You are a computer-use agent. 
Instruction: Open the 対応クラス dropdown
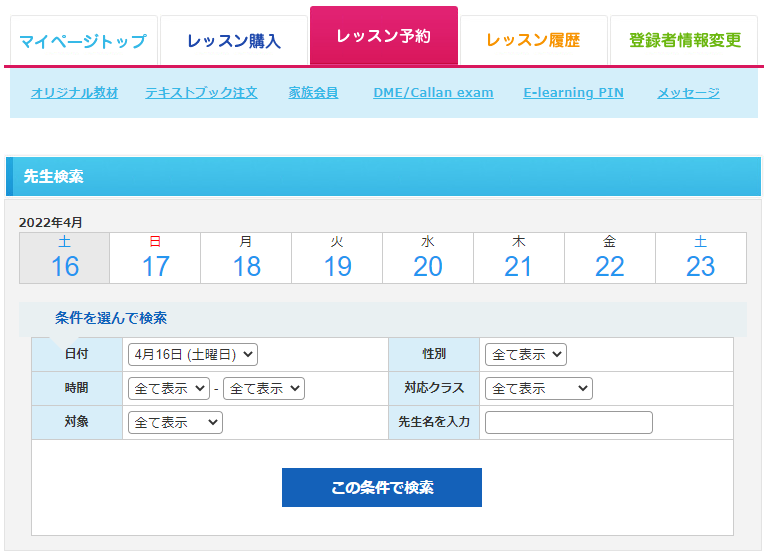538,388
